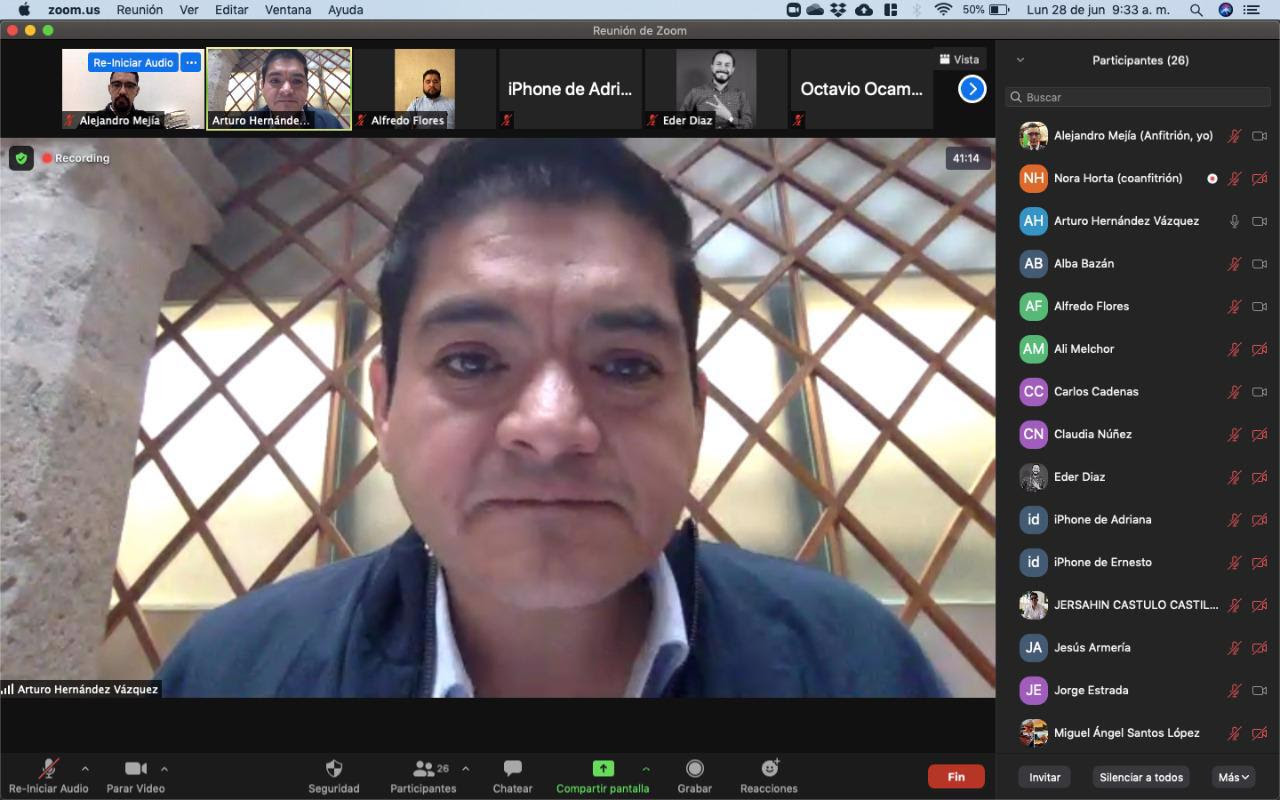This screenshot has height=800, width=1280.
Task: Select the Eder Diaz video thumbnail
Action: (716, 89)
